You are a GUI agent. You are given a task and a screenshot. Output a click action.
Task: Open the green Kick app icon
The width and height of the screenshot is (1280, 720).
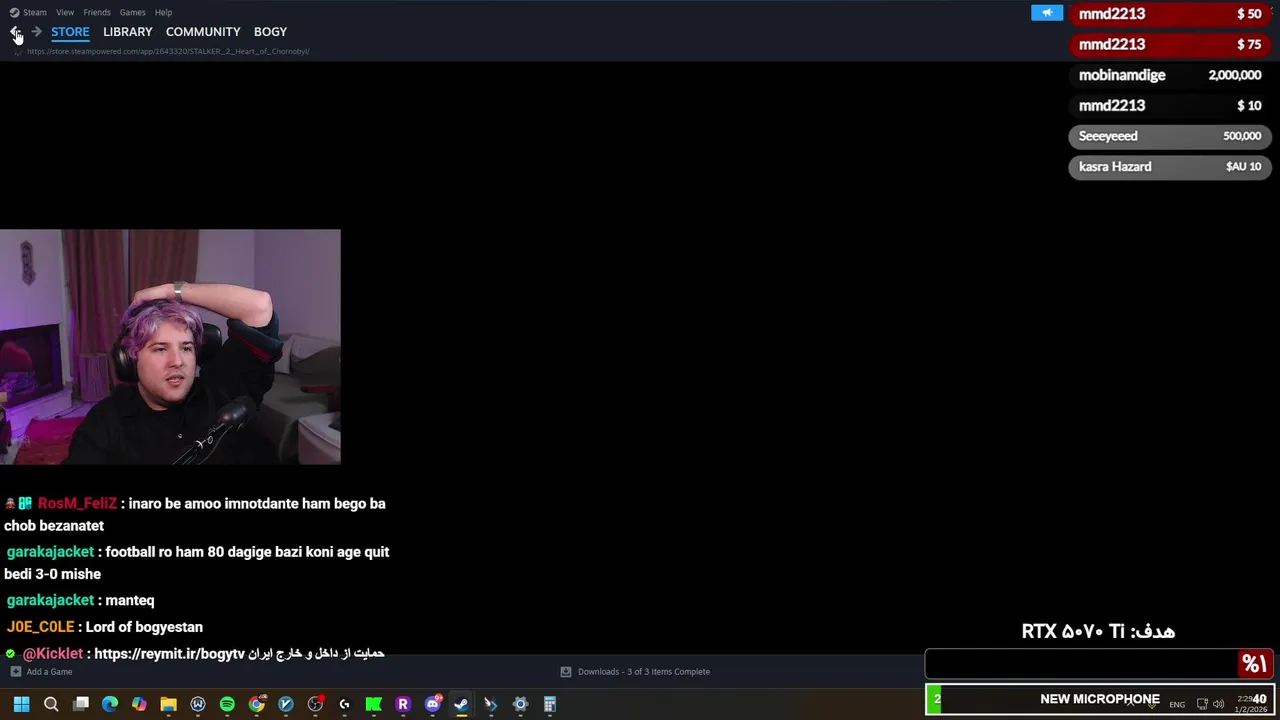coord(373,704)
